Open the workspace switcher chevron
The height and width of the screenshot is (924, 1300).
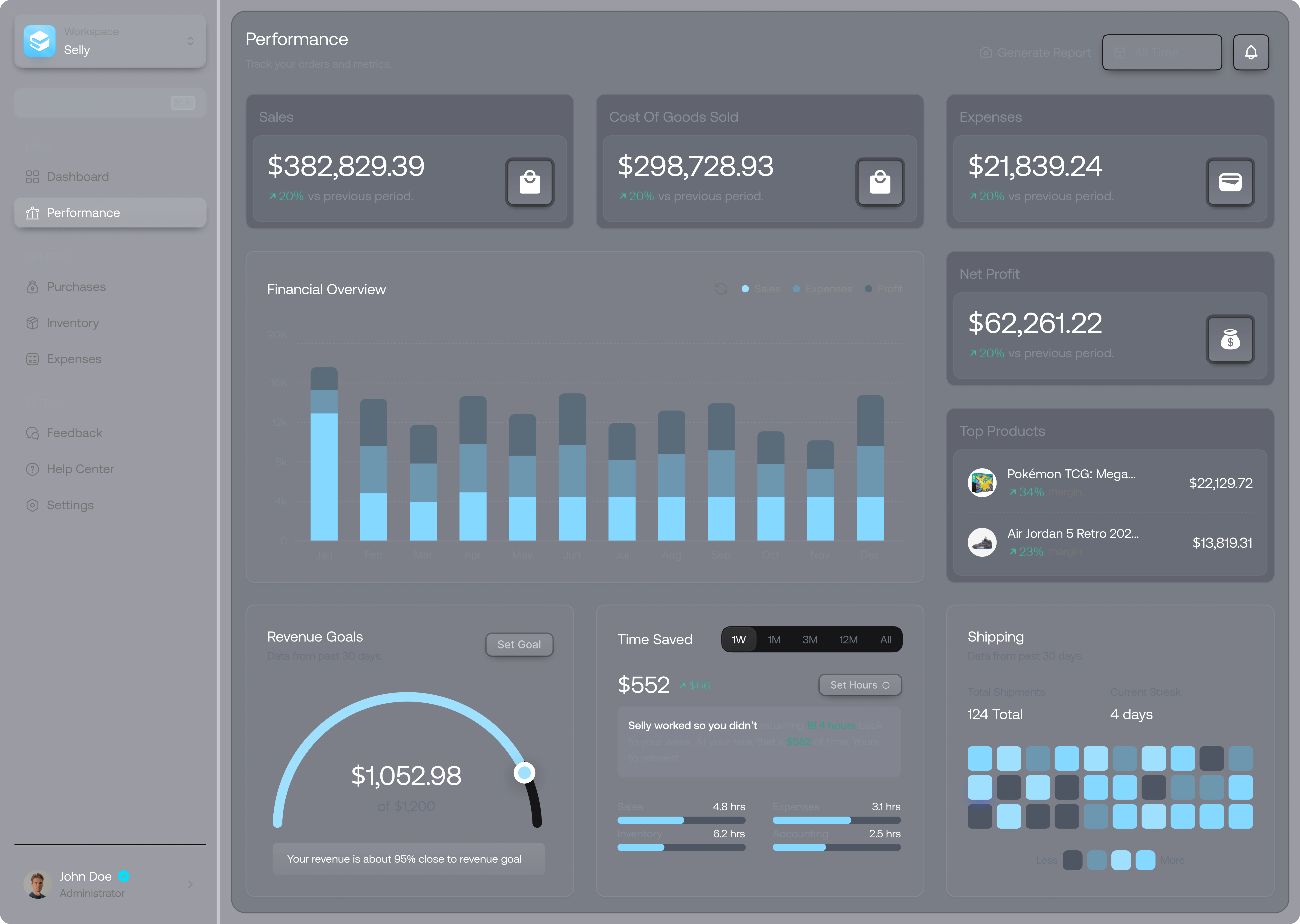pyautogui.click(x=190, y=41)
